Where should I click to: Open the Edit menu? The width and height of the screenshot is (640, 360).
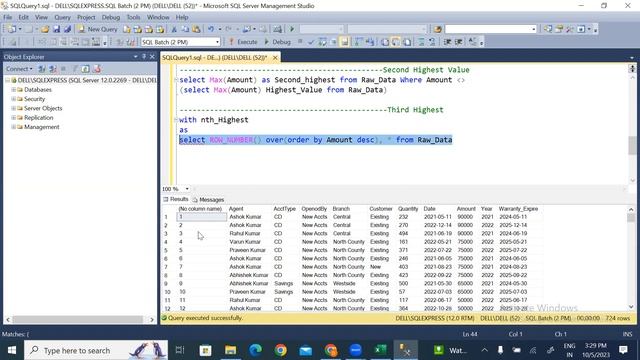pyautogui.click(x=24, y=18)
